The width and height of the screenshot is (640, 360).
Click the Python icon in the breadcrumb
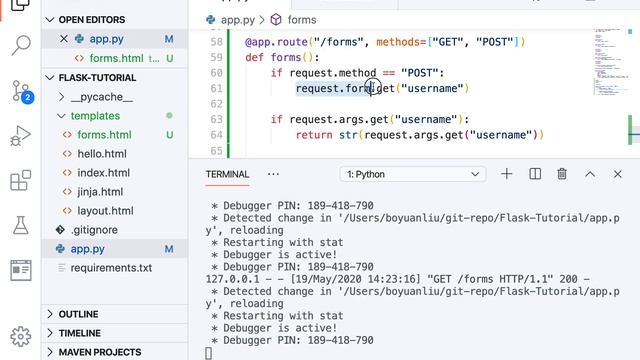coord(211,20)
